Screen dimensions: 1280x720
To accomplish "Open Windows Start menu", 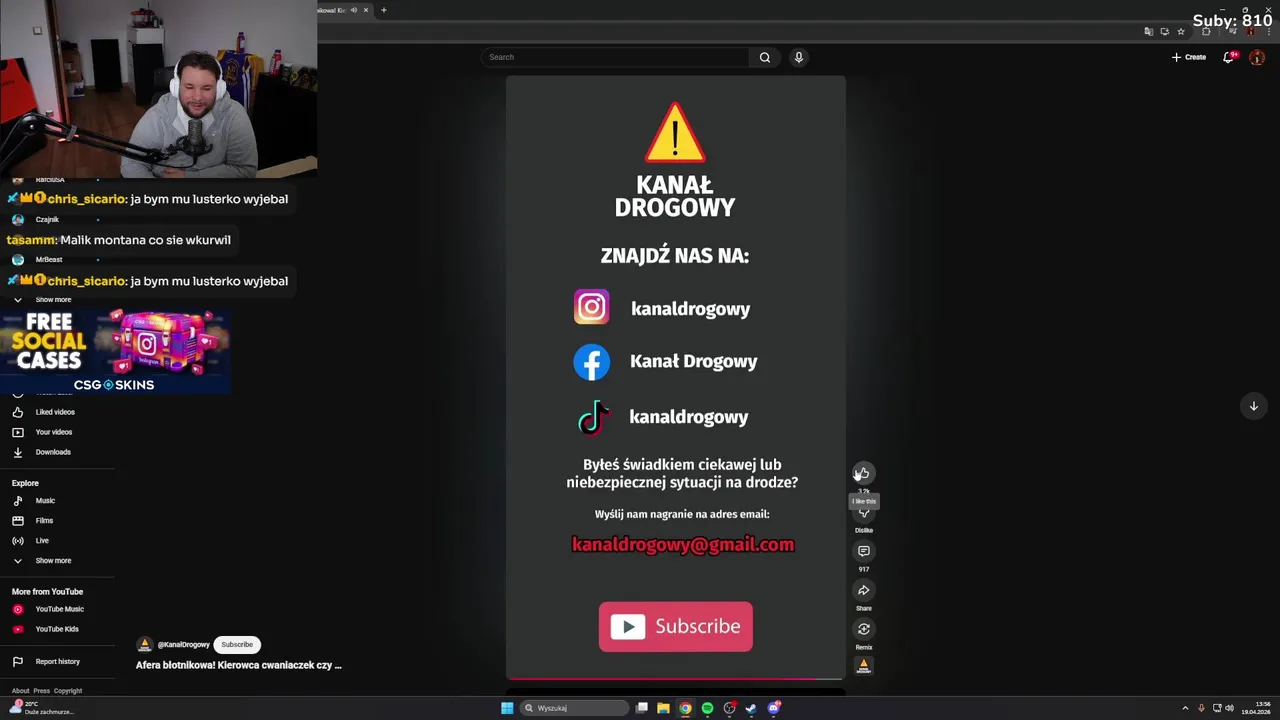I will [507, 708].
